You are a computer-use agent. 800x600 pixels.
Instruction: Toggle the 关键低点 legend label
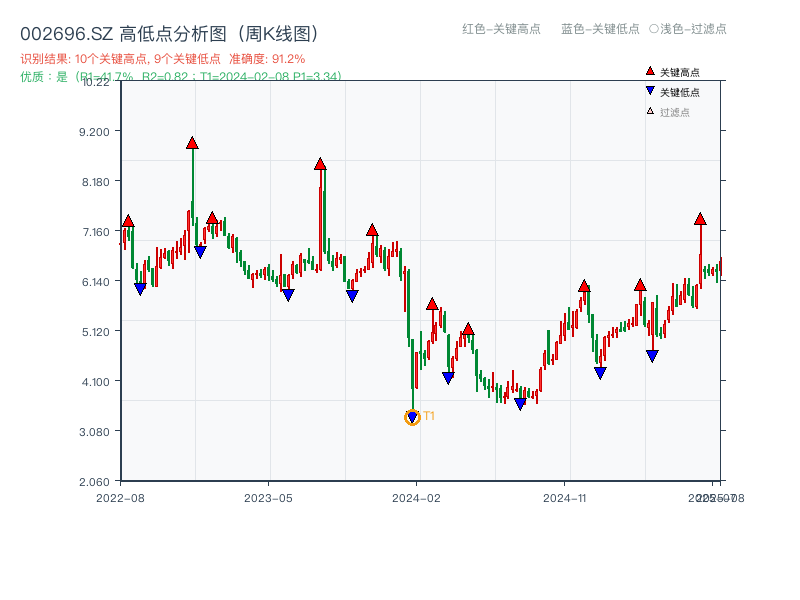(x=680, y=92)
